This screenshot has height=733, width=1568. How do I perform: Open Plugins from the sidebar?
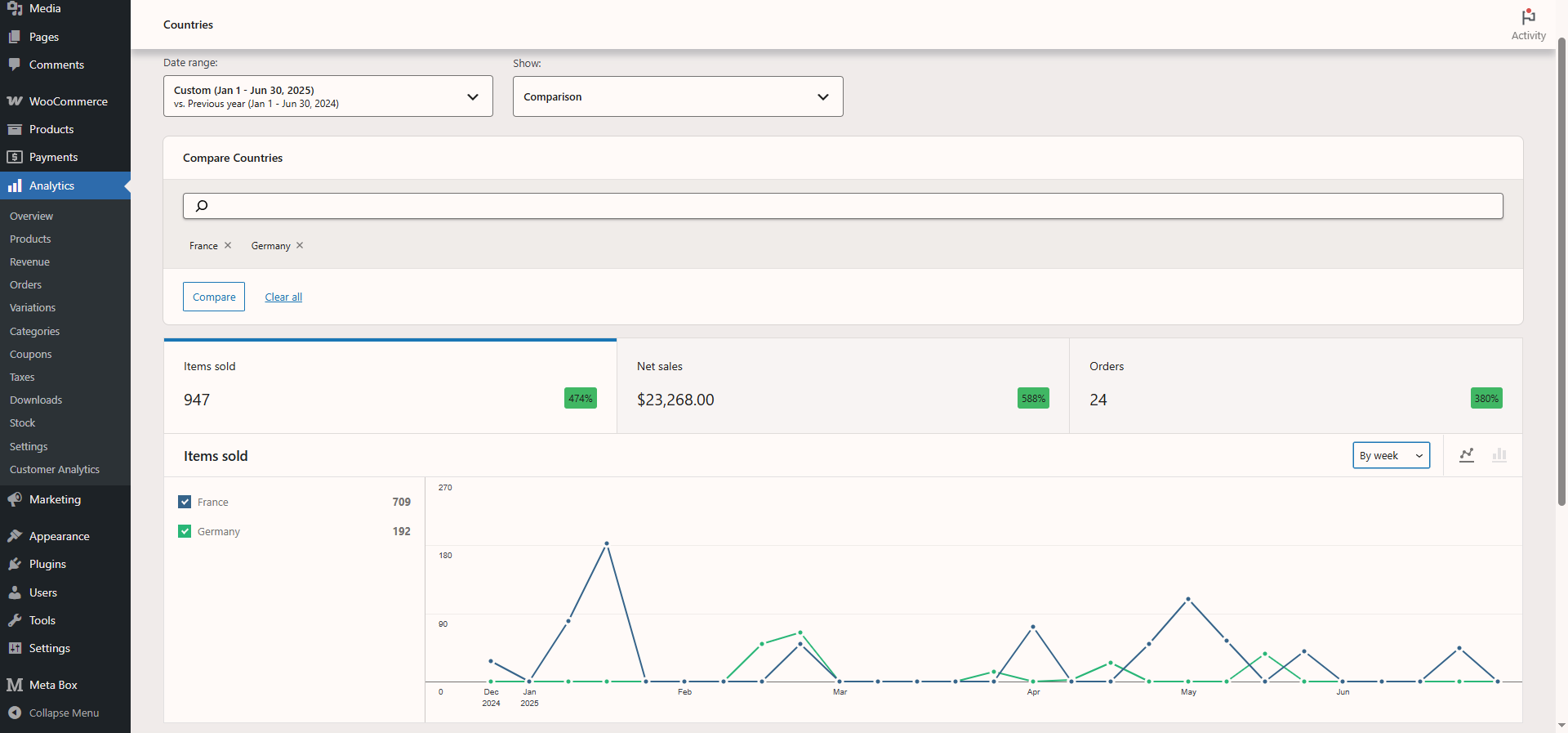coord(47,564)
